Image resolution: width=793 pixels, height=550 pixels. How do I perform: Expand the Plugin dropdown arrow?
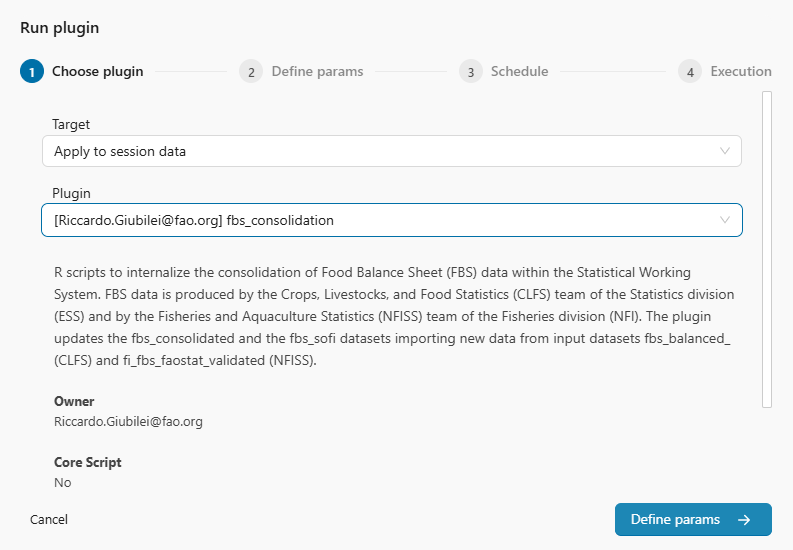(725, 220)
